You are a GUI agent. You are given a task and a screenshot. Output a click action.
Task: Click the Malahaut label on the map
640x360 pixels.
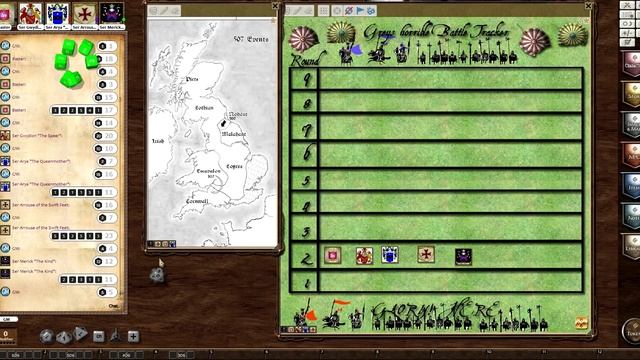234,134
